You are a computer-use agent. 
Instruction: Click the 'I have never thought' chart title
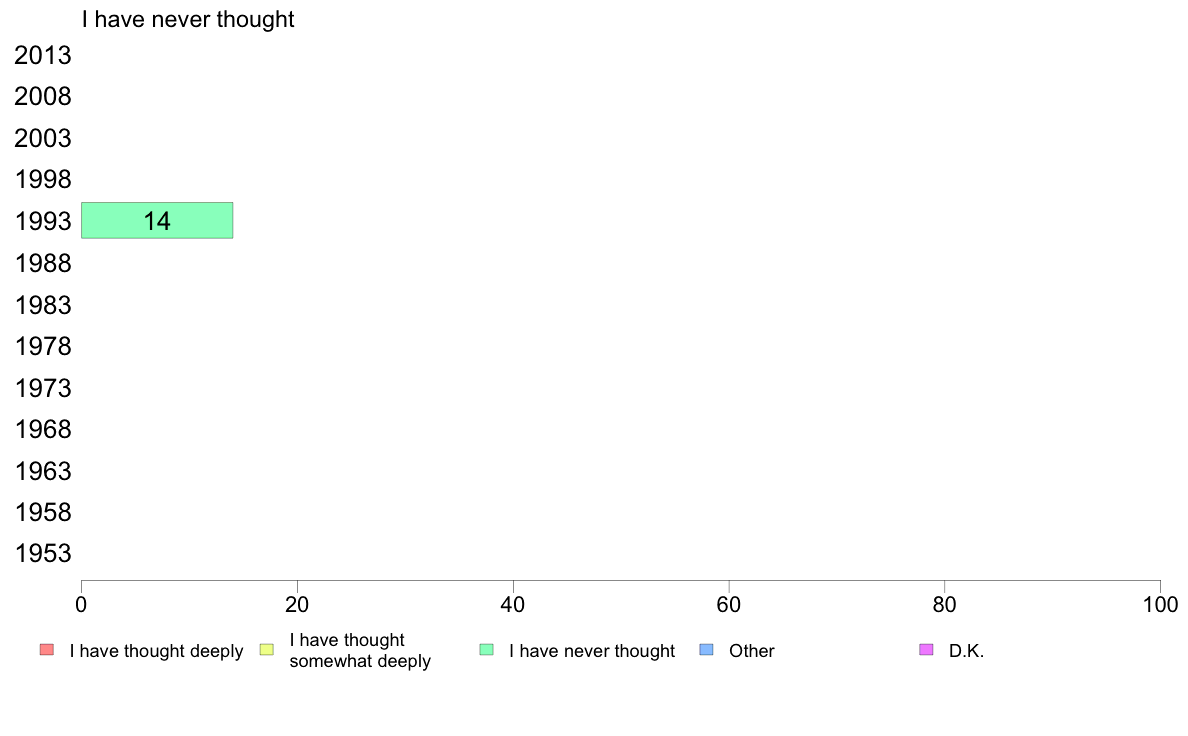[188, 20]
